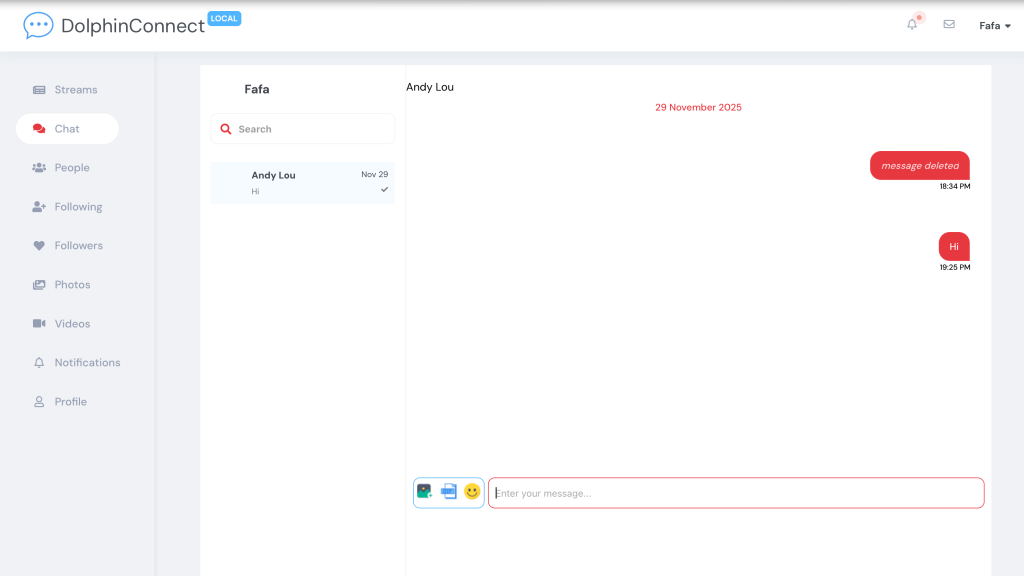The width and height of the screenshot is (1024, 576).
Task: Open the envelope messages icon in header
Action: point(949,25)
